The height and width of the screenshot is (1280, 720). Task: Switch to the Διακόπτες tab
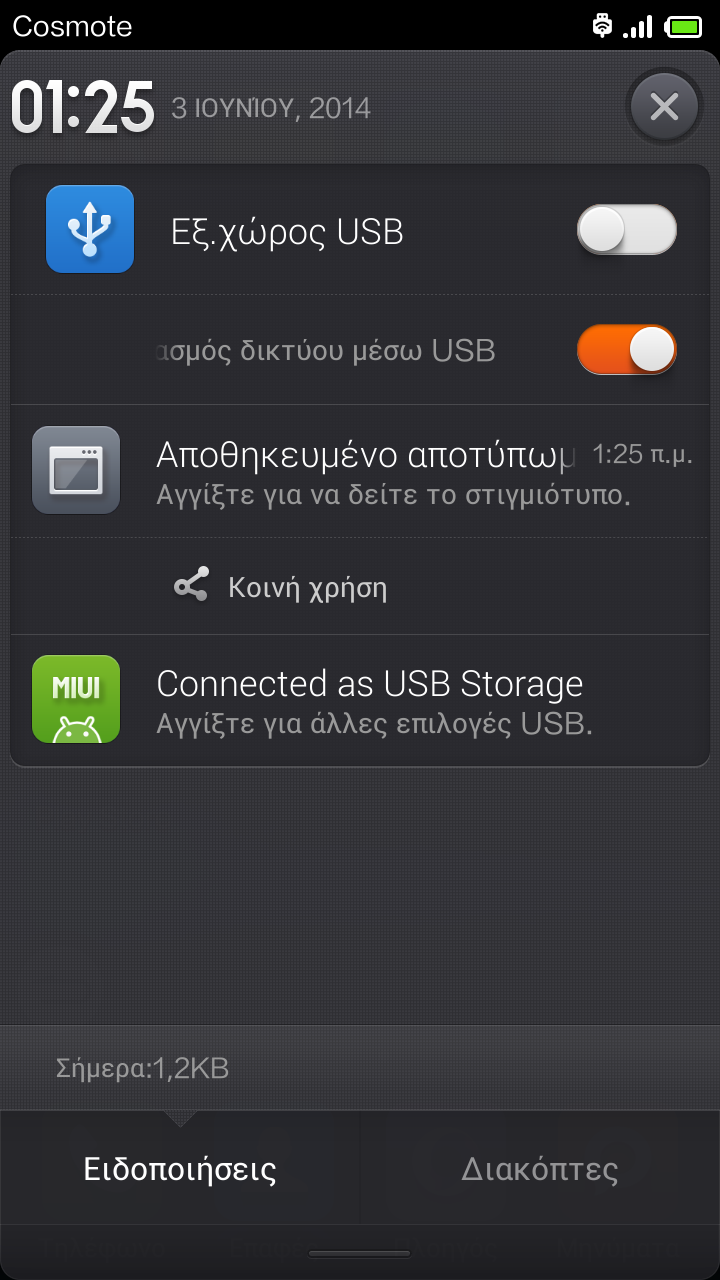click(x=540, y=1169)
